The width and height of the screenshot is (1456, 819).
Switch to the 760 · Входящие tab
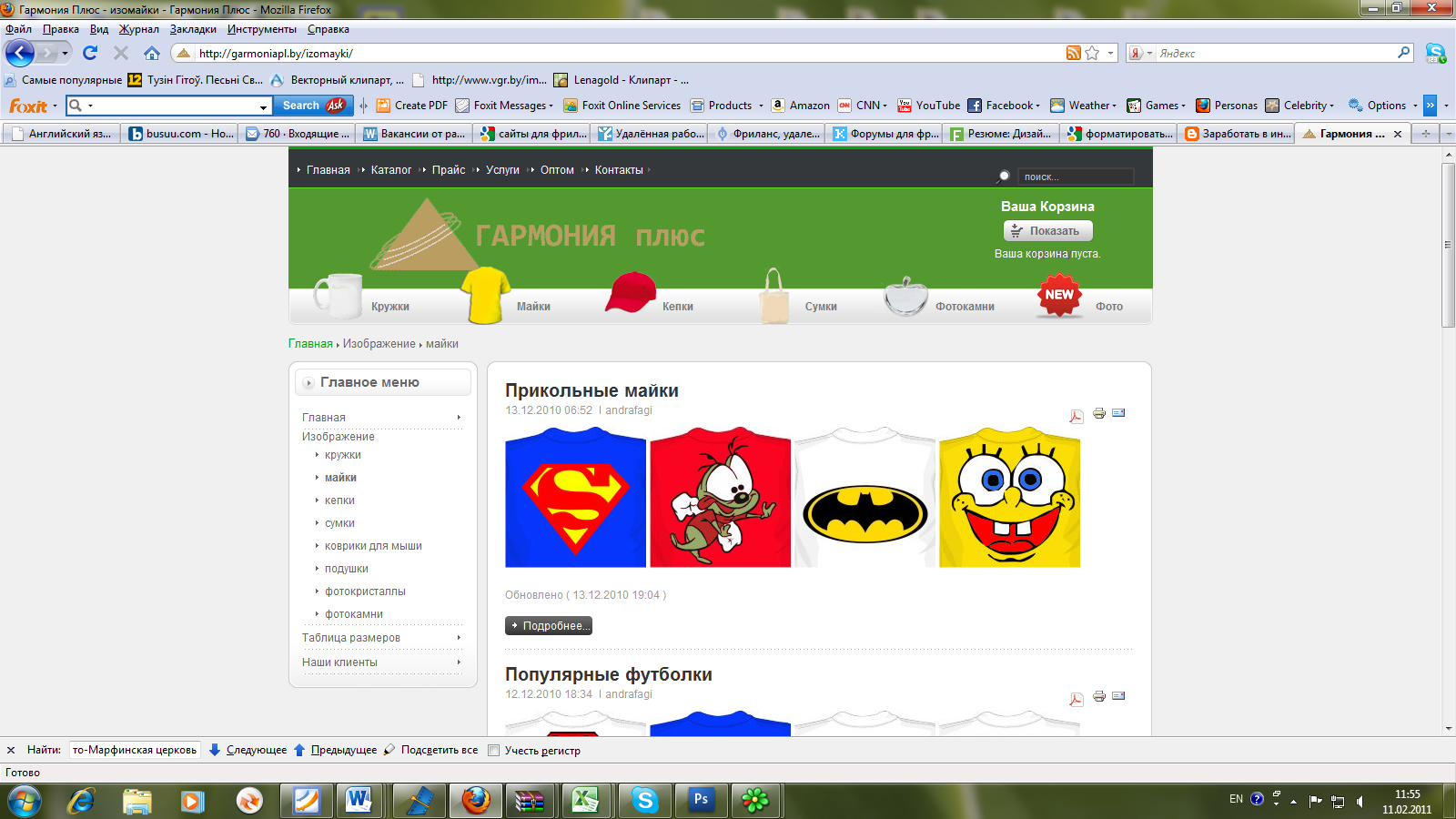click(x=298, y=134)
